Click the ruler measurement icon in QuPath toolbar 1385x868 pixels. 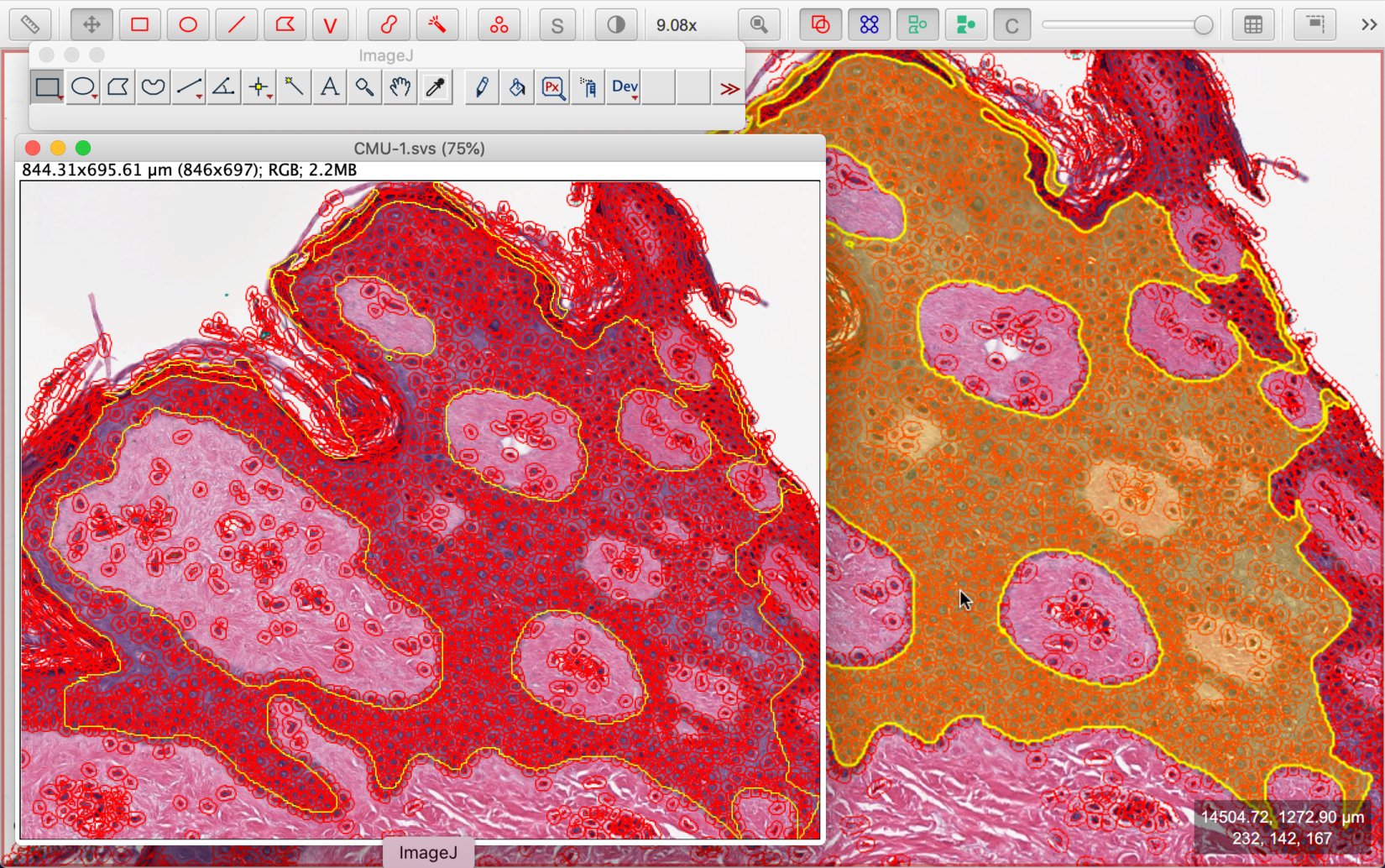29,24
